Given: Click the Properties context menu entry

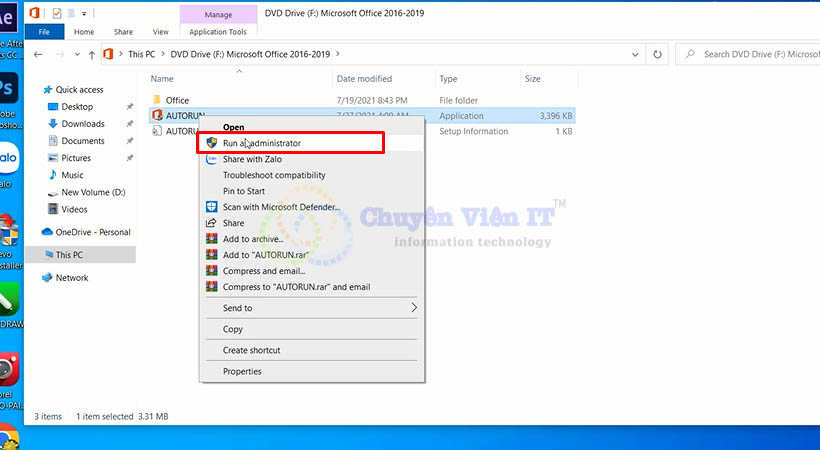Looking at the screenshot, I should click(242, 371).
